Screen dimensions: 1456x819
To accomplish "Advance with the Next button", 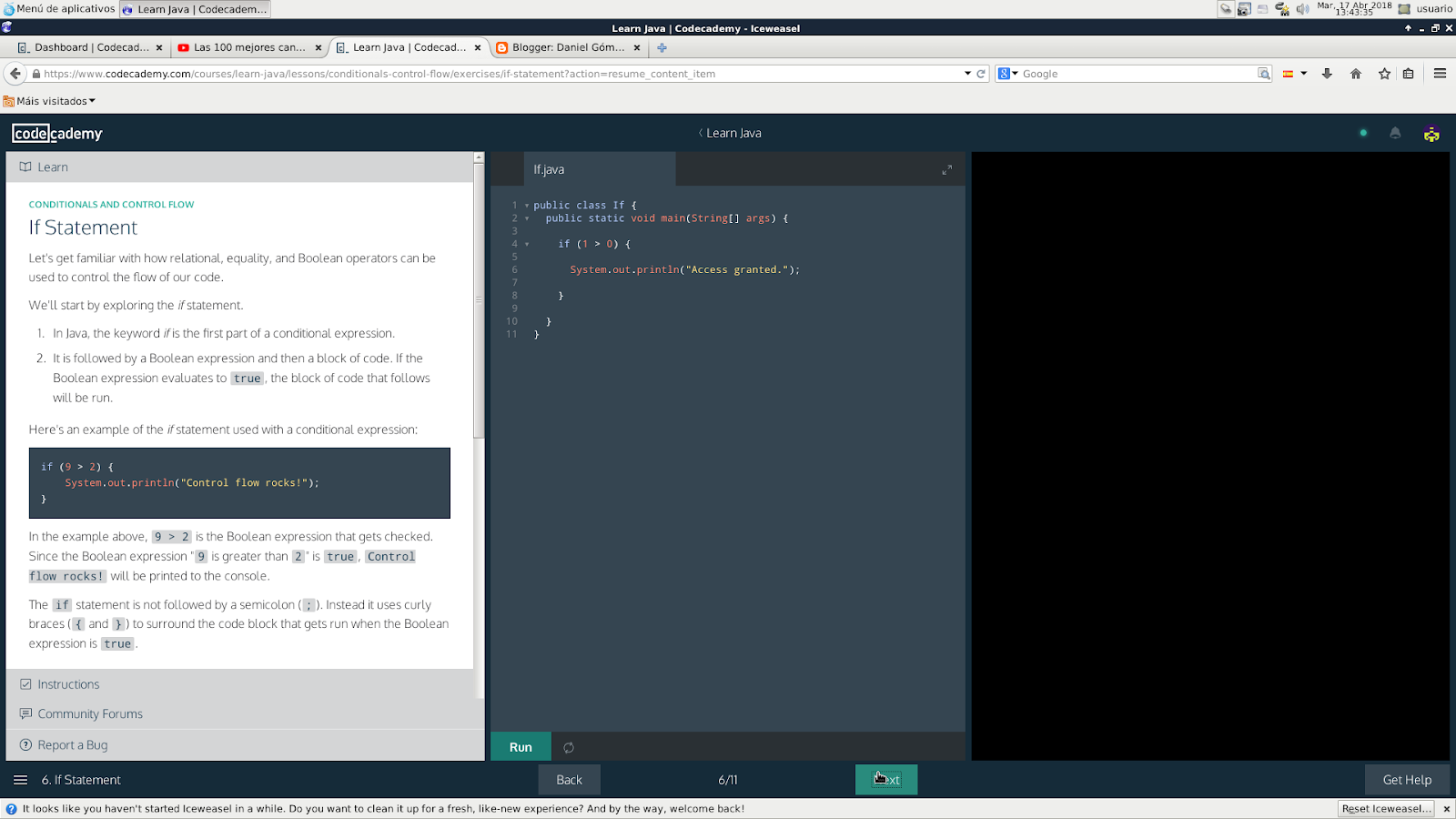I will coord(885,779).
